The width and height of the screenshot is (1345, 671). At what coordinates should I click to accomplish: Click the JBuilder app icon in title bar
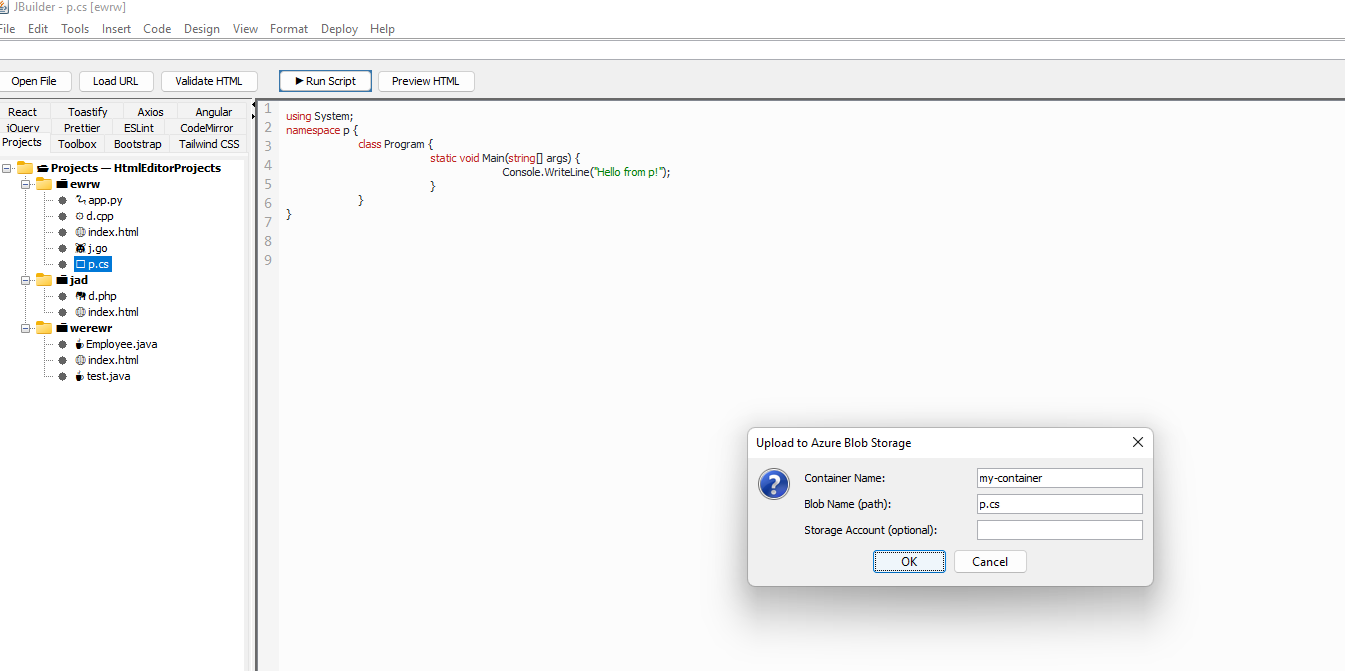point(3,7)
